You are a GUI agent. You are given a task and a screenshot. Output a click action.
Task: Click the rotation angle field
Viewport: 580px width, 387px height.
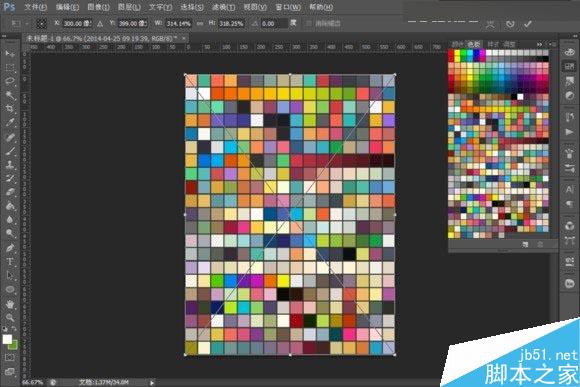pyautogui.click(x=273, y=24)
